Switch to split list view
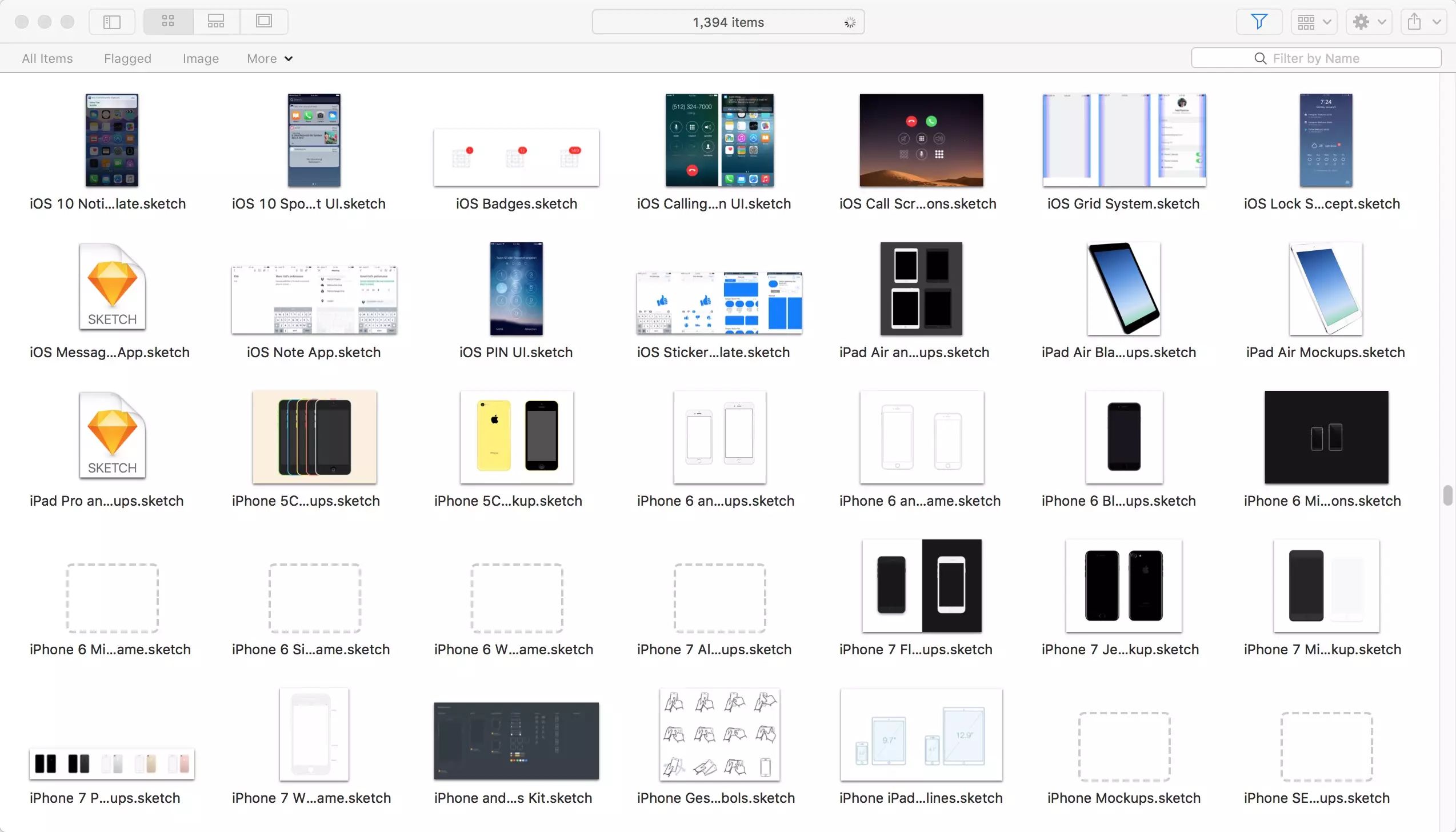Image resolution: width=1456 pixels, height=832 pixels. click(x=216, y=22)
